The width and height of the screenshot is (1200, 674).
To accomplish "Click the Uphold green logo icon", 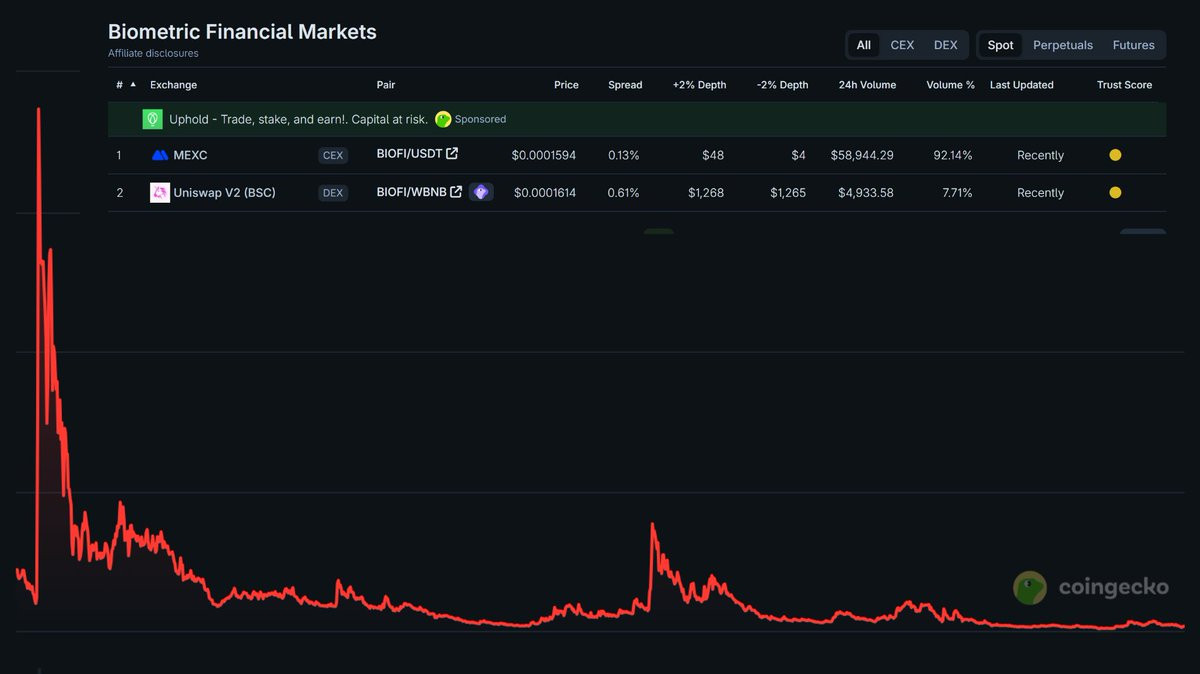I will pos(152,119).
